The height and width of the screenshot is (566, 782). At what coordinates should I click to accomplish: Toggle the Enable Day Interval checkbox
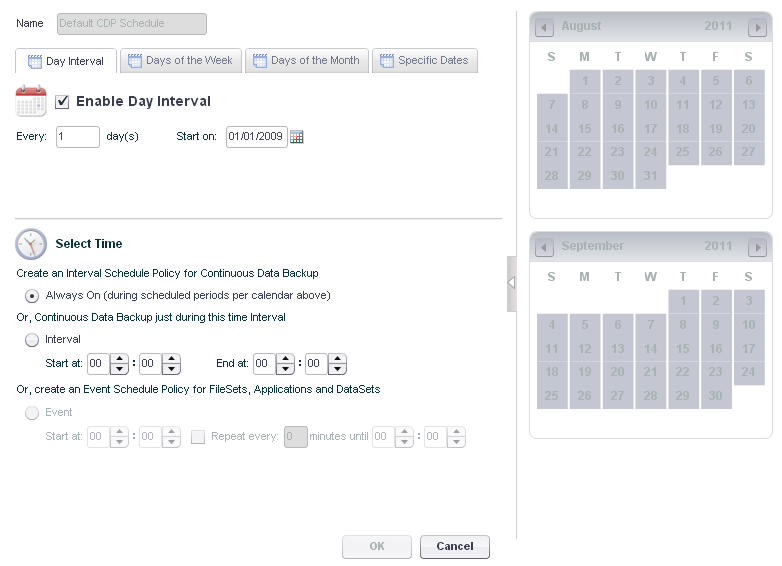click(x=62, y=102)
